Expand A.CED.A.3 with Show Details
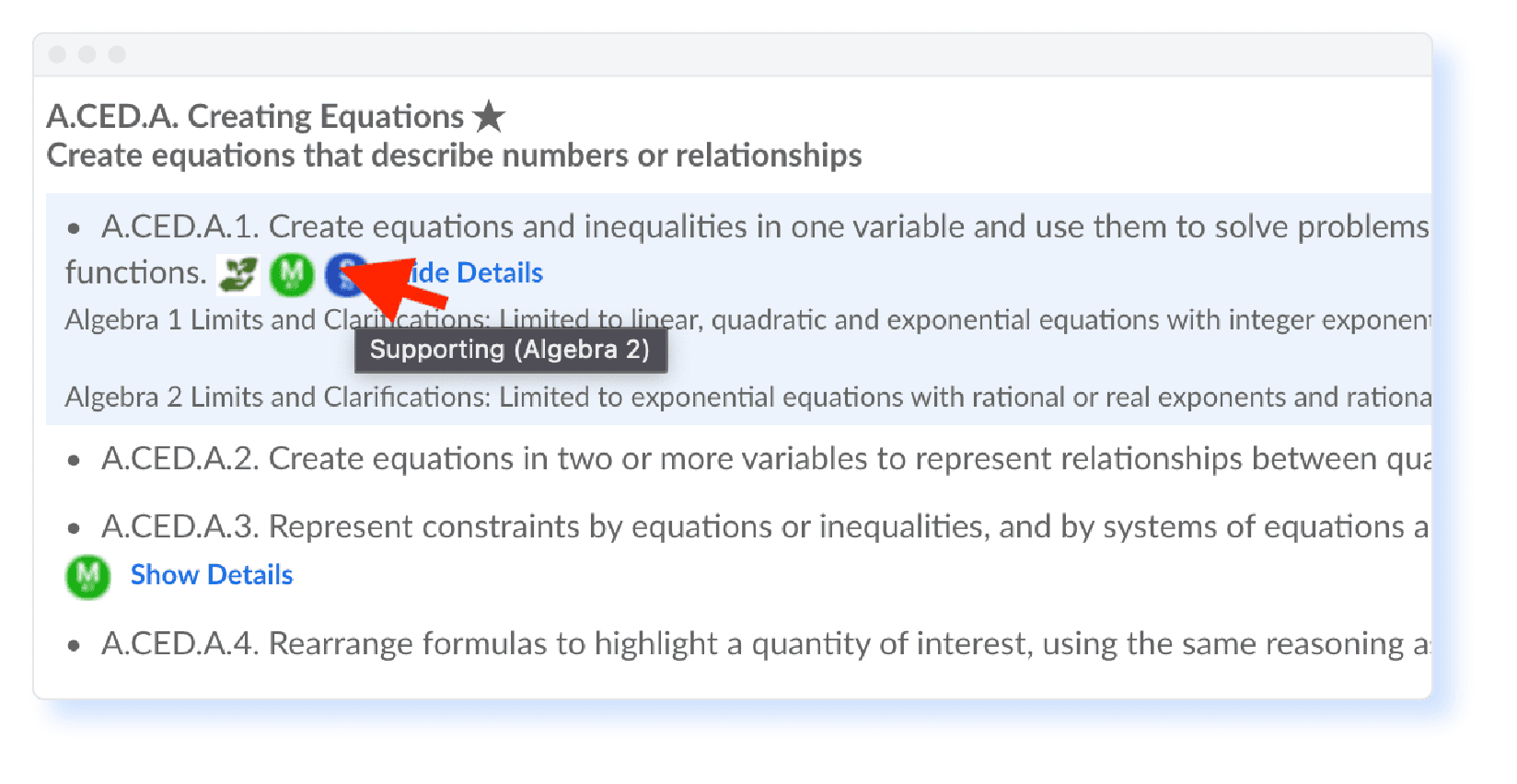 212,575
